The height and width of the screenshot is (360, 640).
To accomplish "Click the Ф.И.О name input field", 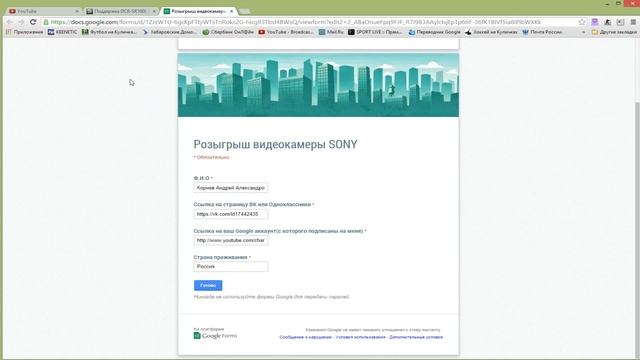I will 231,188.
